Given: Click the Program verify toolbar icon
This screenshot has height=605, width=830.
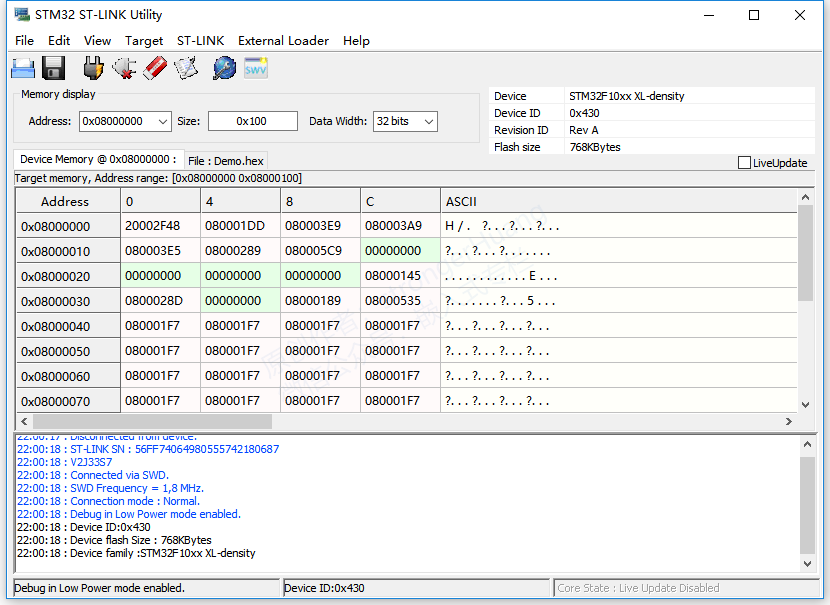Looking at the screenshot, I should pos(186,68).
